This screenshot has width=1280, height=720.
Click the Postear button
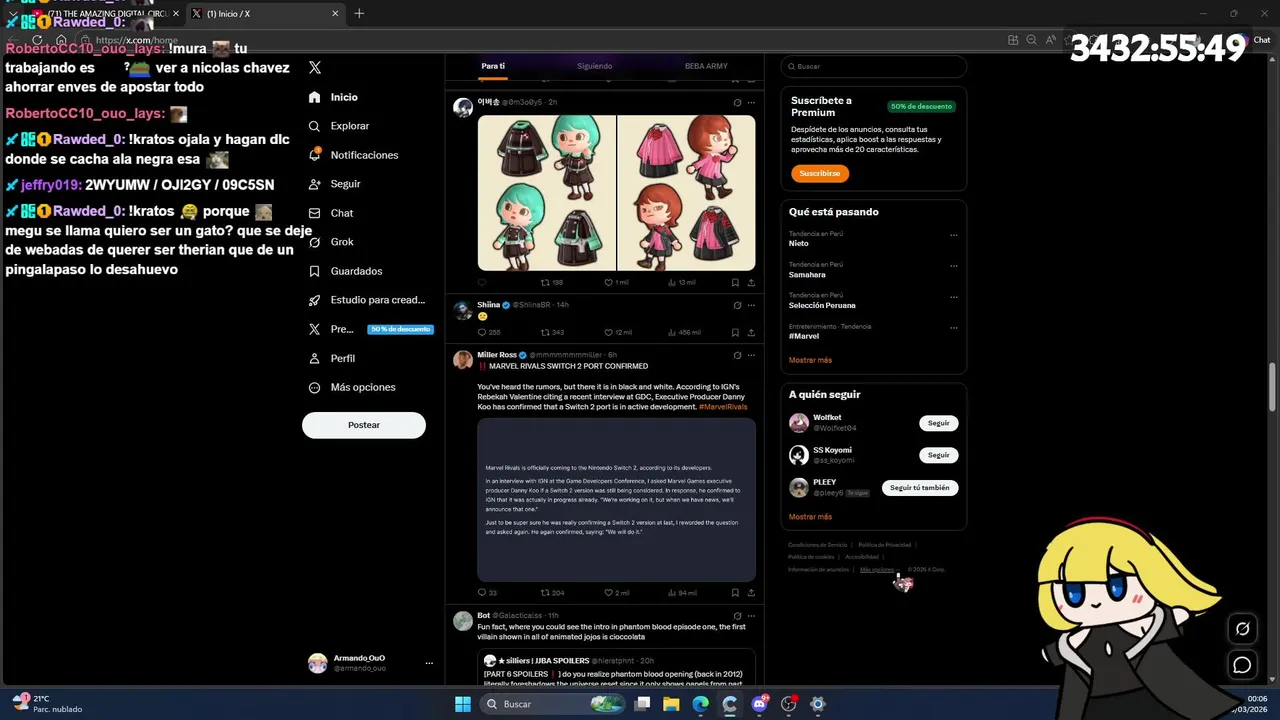[364, 425]
